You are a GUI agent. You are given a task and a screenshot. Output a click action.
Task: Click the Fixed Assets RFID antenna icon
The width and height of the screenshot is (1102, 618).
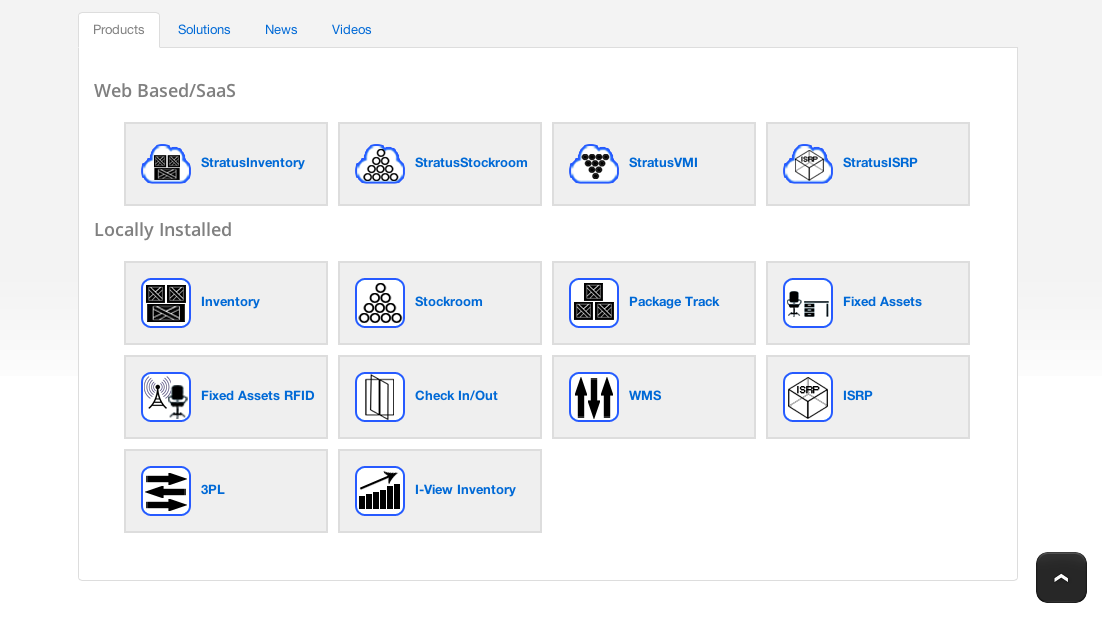[166, 397]
